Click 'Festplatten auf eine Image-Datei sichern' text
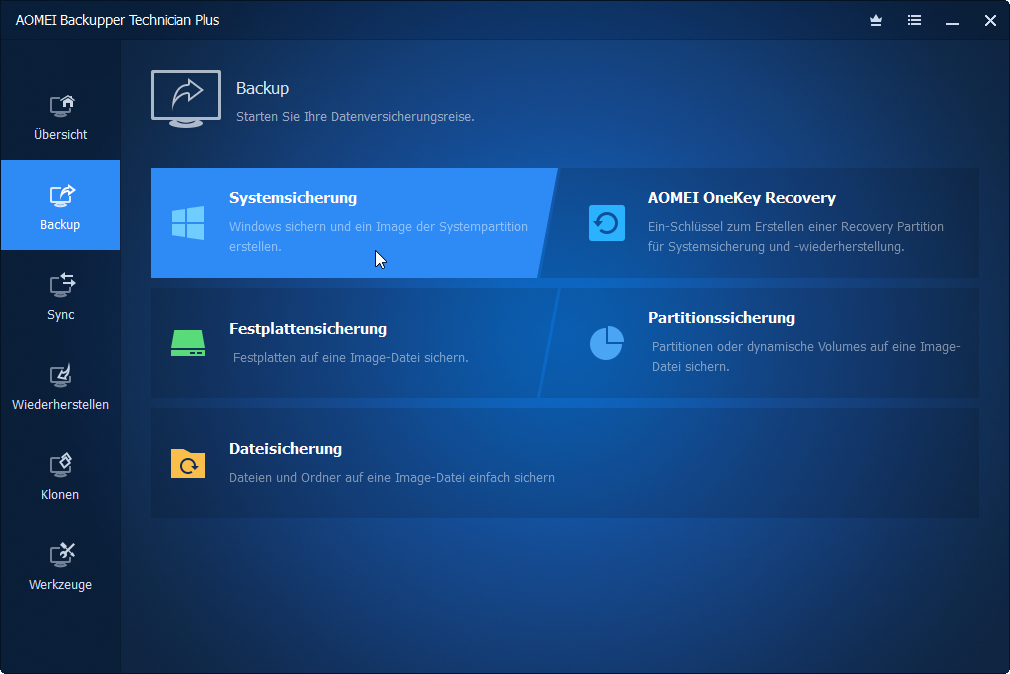The height and width of the screenshot is (674, 1010). (x=351, y=358)
